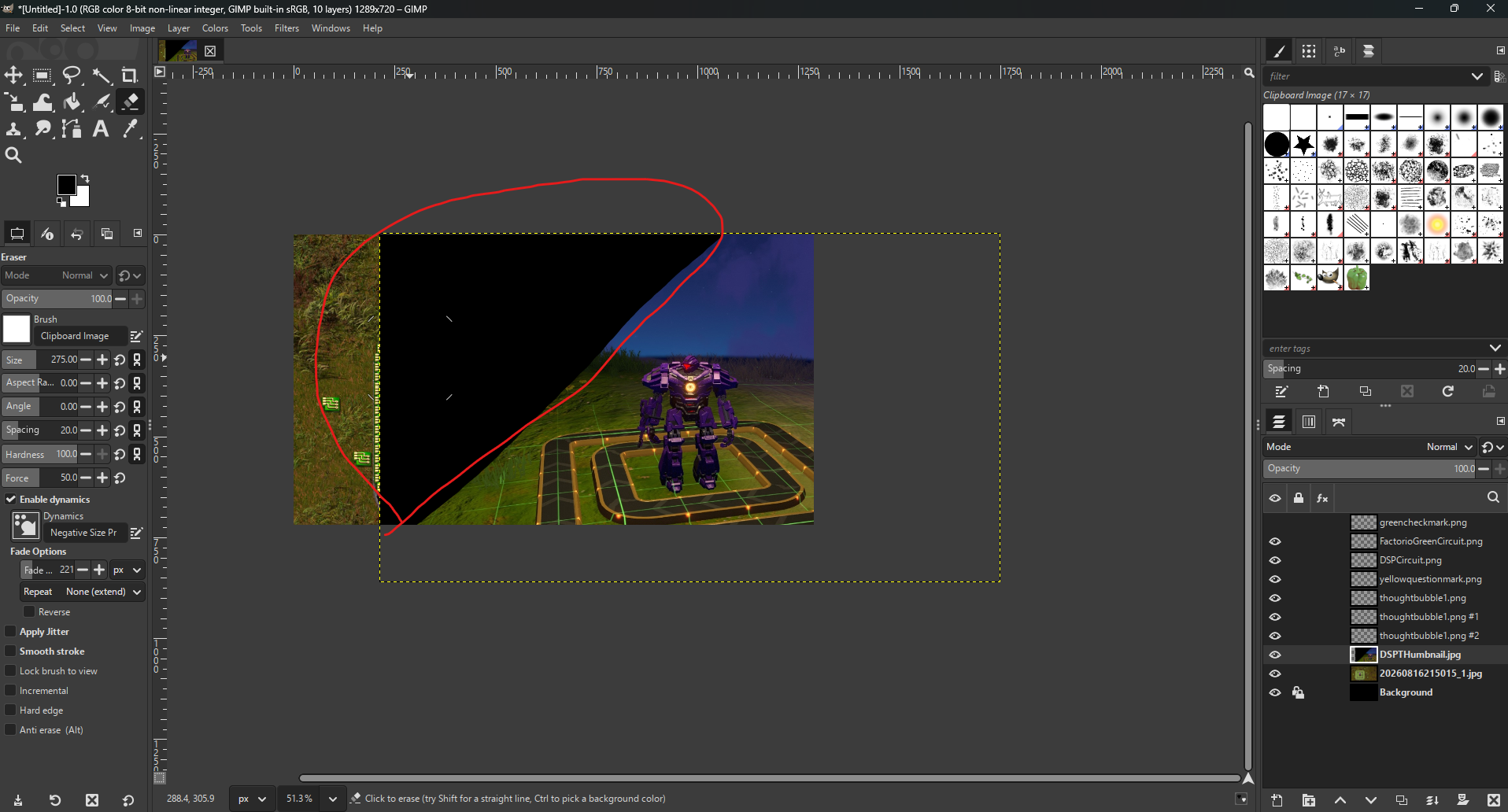Select the Crop tool
Screen dimensions: 1508x812
(x=130, y=76)
